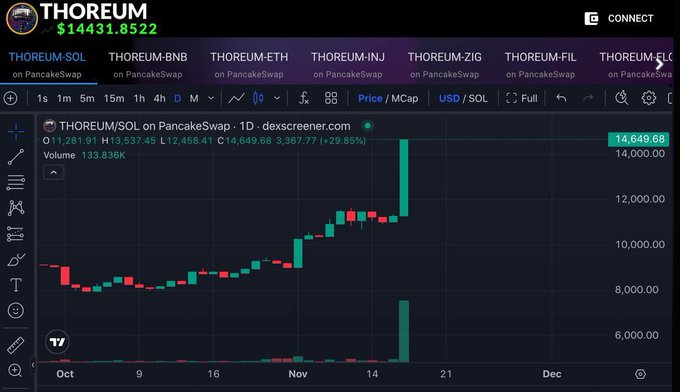The image size is (680, 392).
Task: Click the time axis settings icon
Action: tap(641, 374)
